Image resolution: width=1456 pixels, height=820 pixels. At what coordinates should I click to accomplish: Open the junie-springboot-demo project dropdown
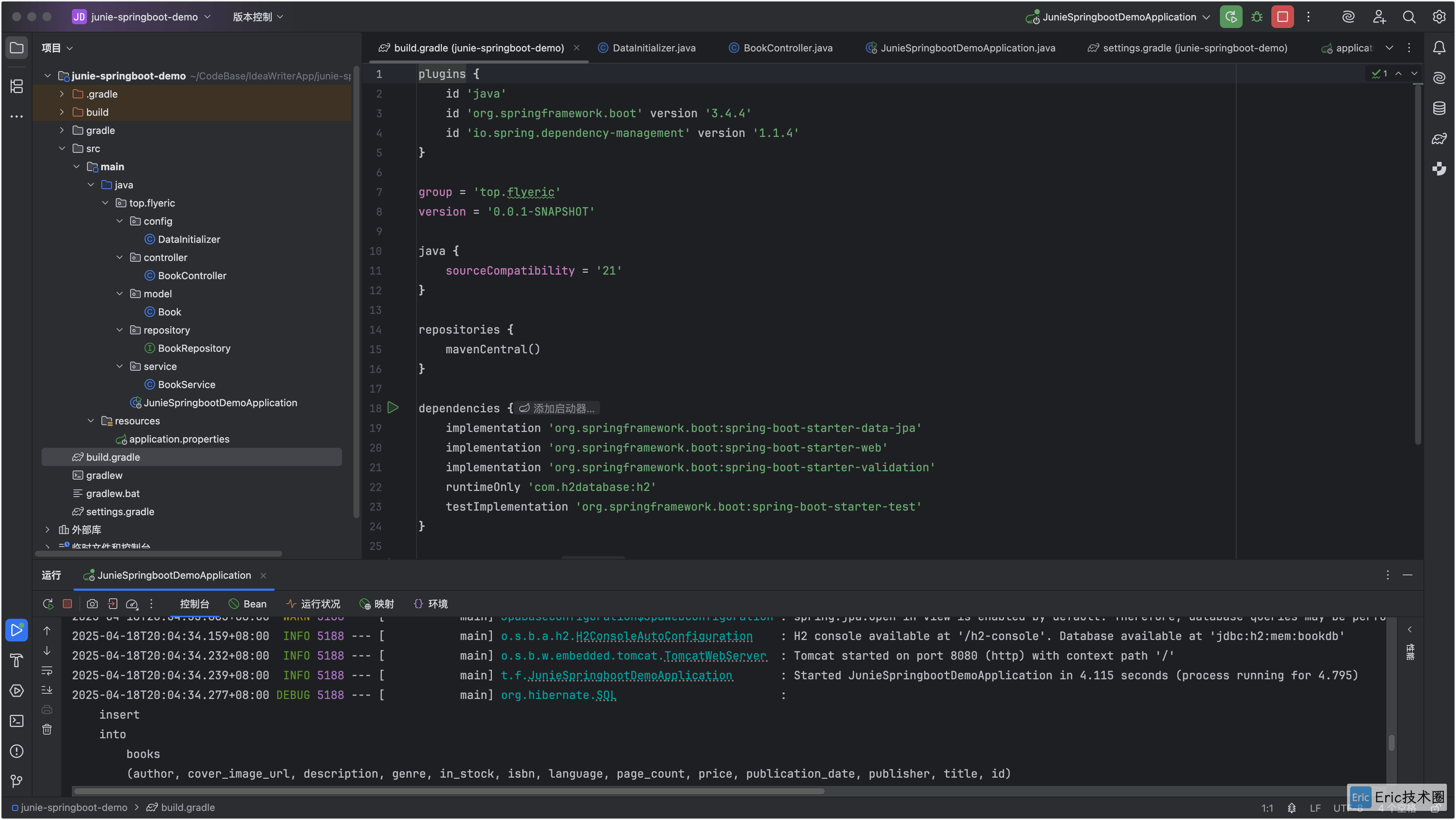click(142, 17)
